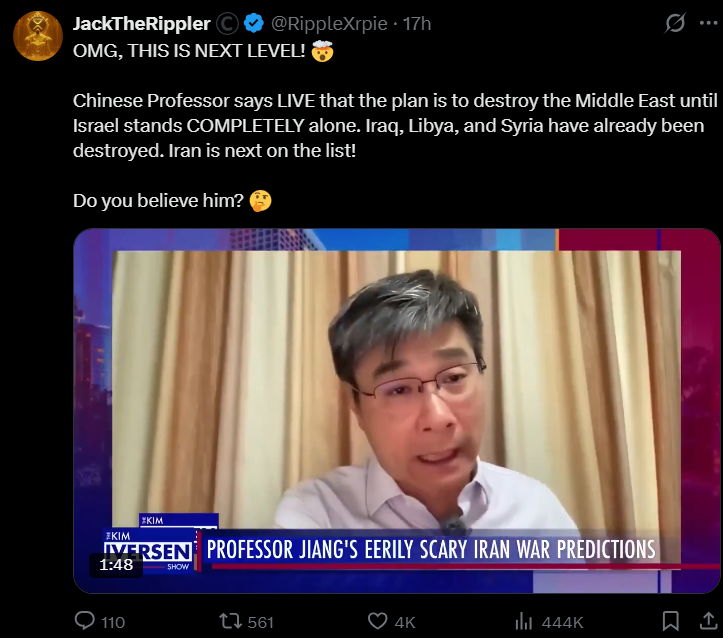Repost this tweet using the retweet icon
This screenshot has width=723, height=638.
click(x=231, y=621)
